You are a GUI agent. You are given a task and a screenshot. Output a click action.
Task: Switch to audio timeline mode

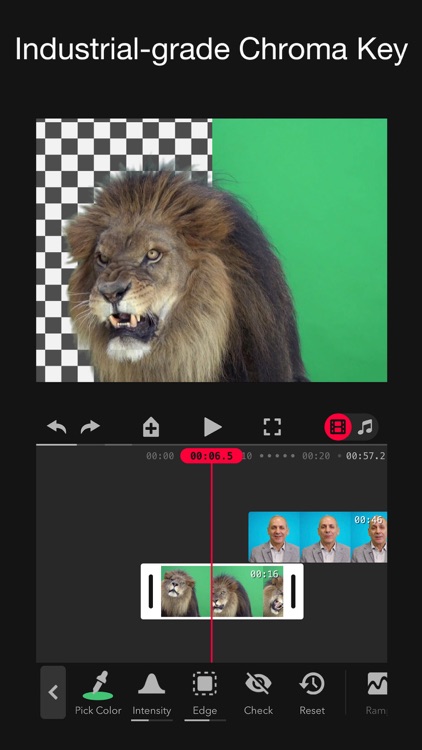(365, 427)
